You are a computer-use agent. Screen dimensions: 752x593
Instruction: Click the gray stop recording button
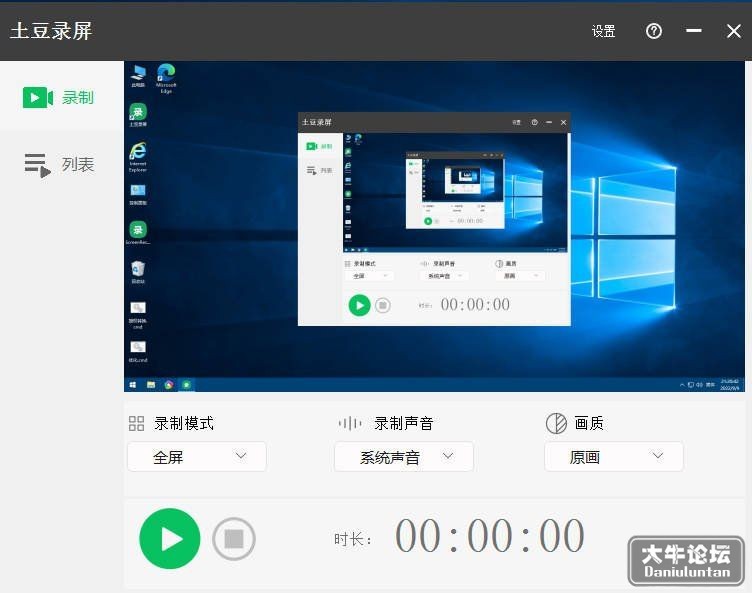pyautogui.click(x=234, y=539)
